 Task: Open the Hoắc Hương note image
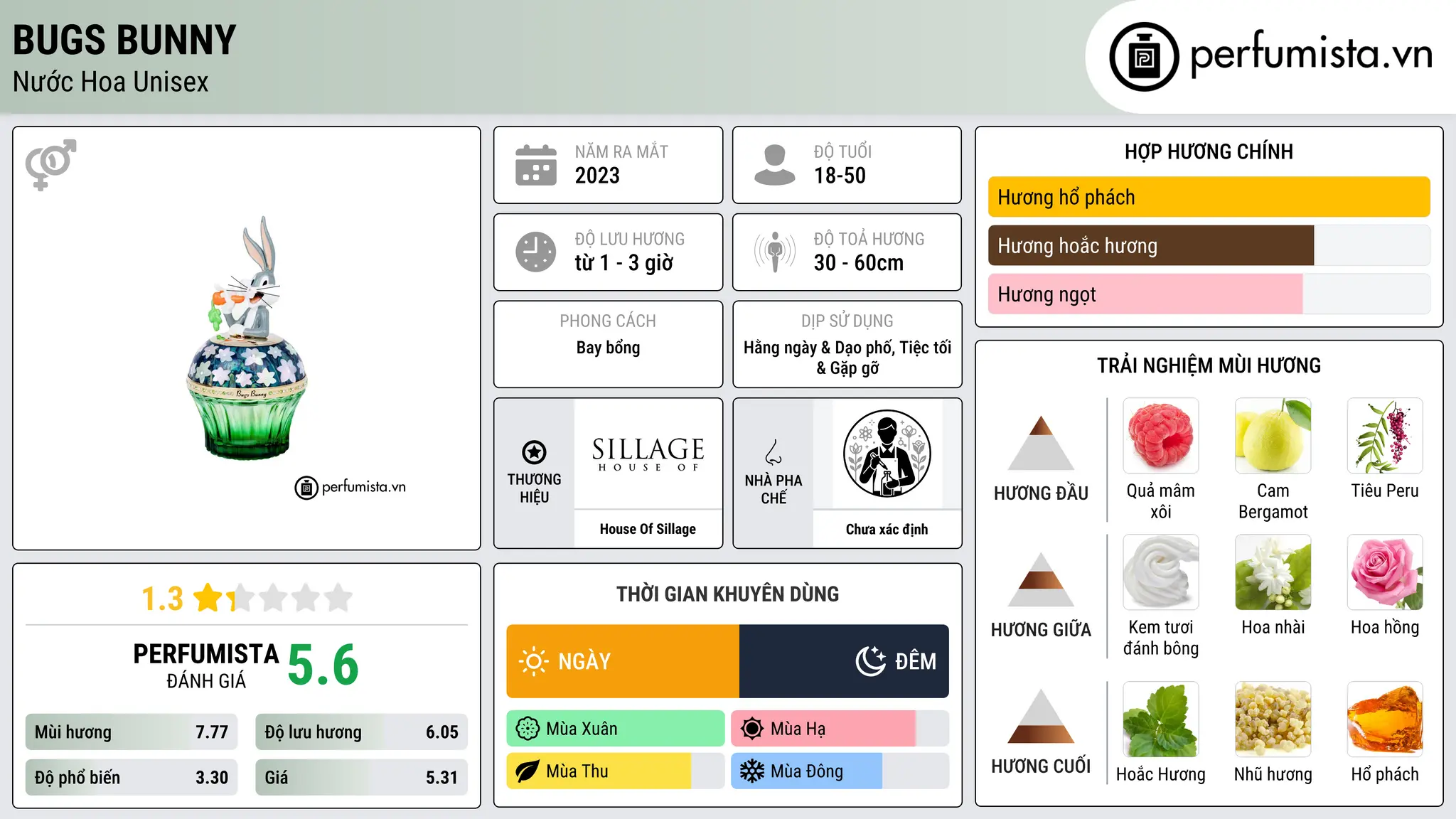pos(1161,719)
